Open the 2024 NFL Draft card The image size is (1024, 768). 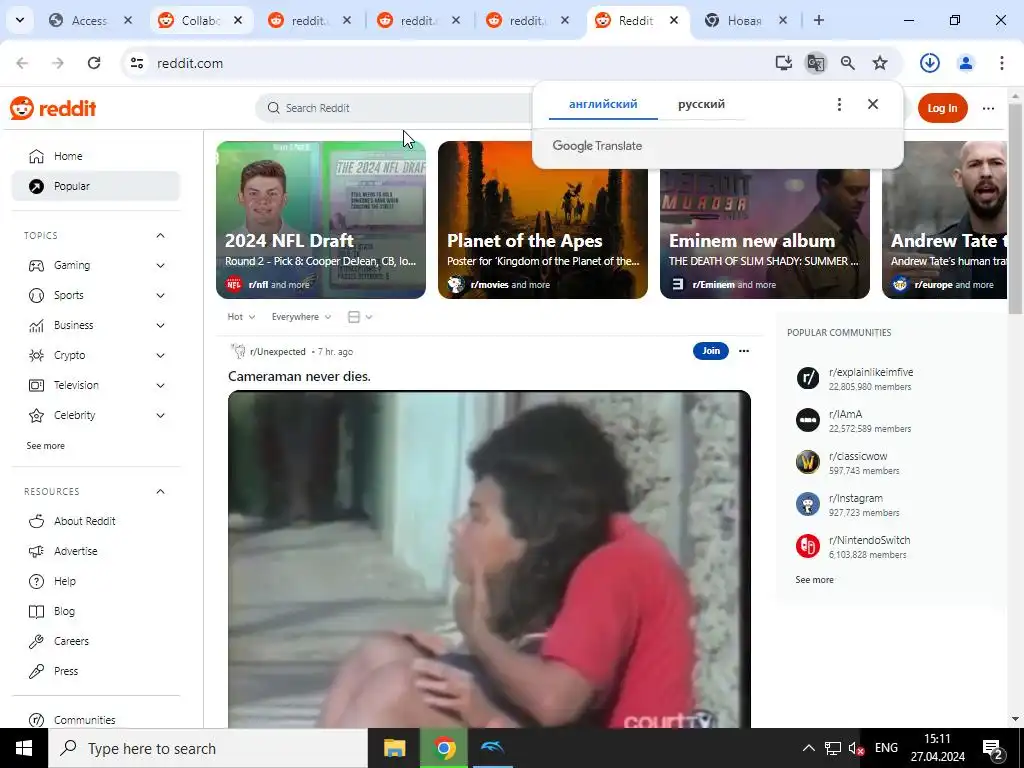tap(321, 220)
